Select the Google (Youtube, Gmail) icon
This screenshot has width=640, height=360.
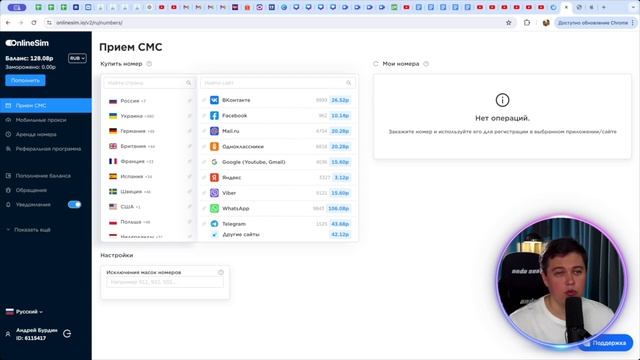[x=214, y=162]
